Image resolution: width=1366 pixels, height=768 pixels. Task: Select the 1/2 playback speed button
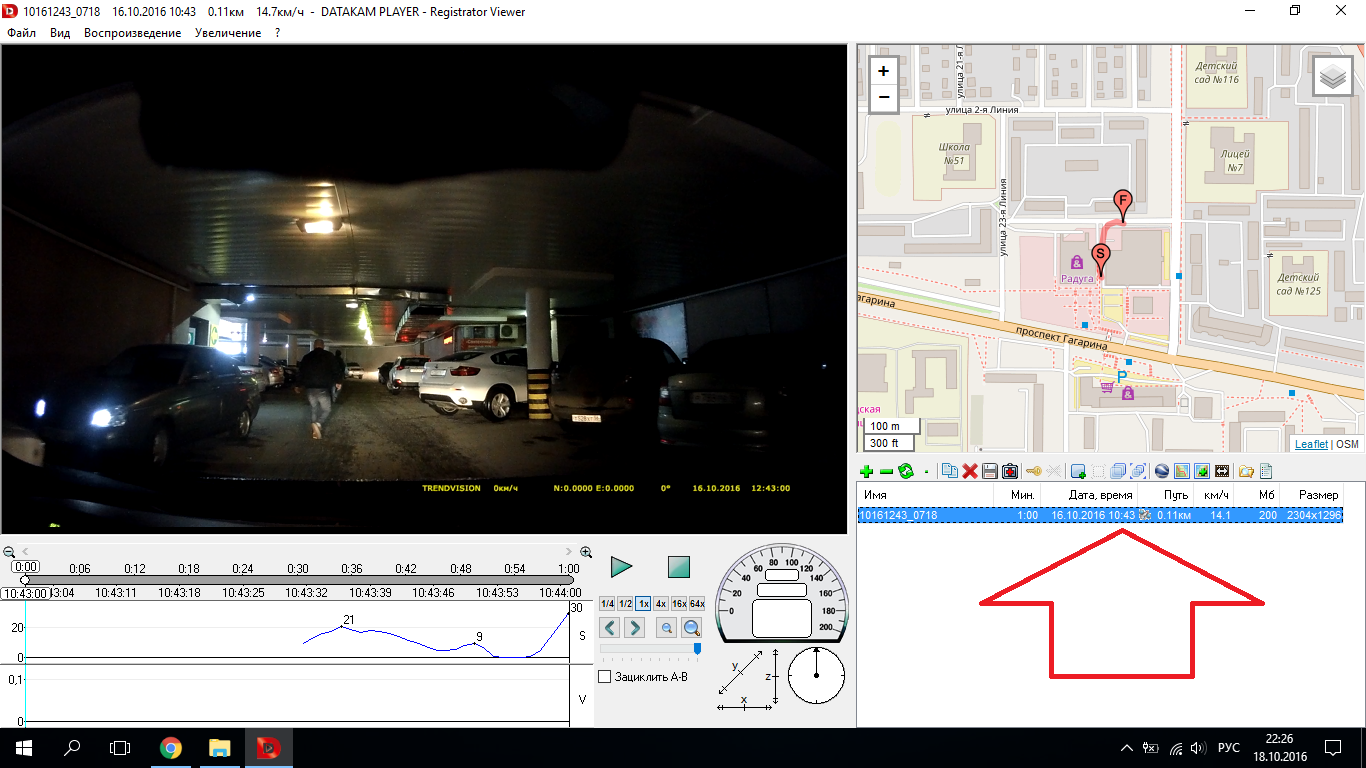coord(625,604)
